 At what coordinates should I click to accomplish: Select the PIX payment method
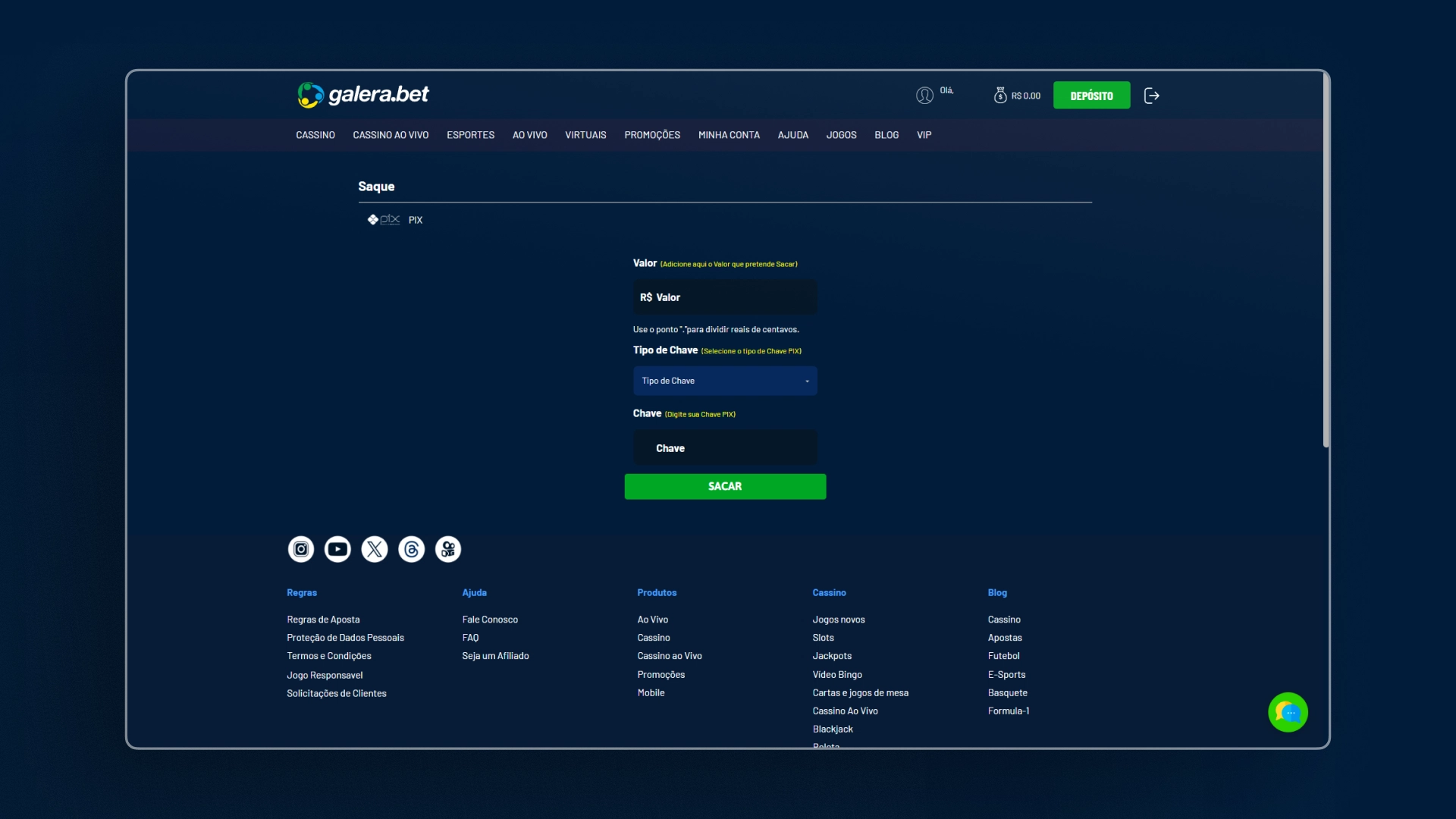tap(395, 220)
